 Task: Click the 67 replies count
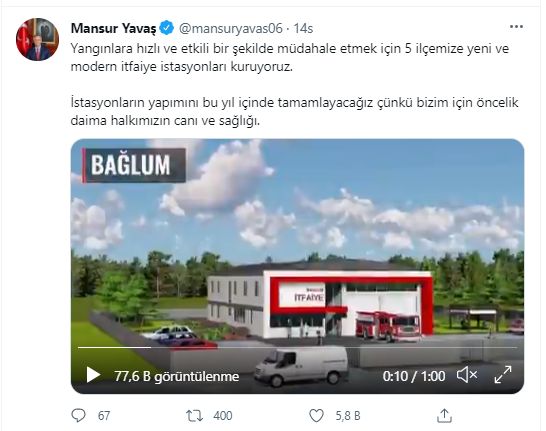pos(104,416)
